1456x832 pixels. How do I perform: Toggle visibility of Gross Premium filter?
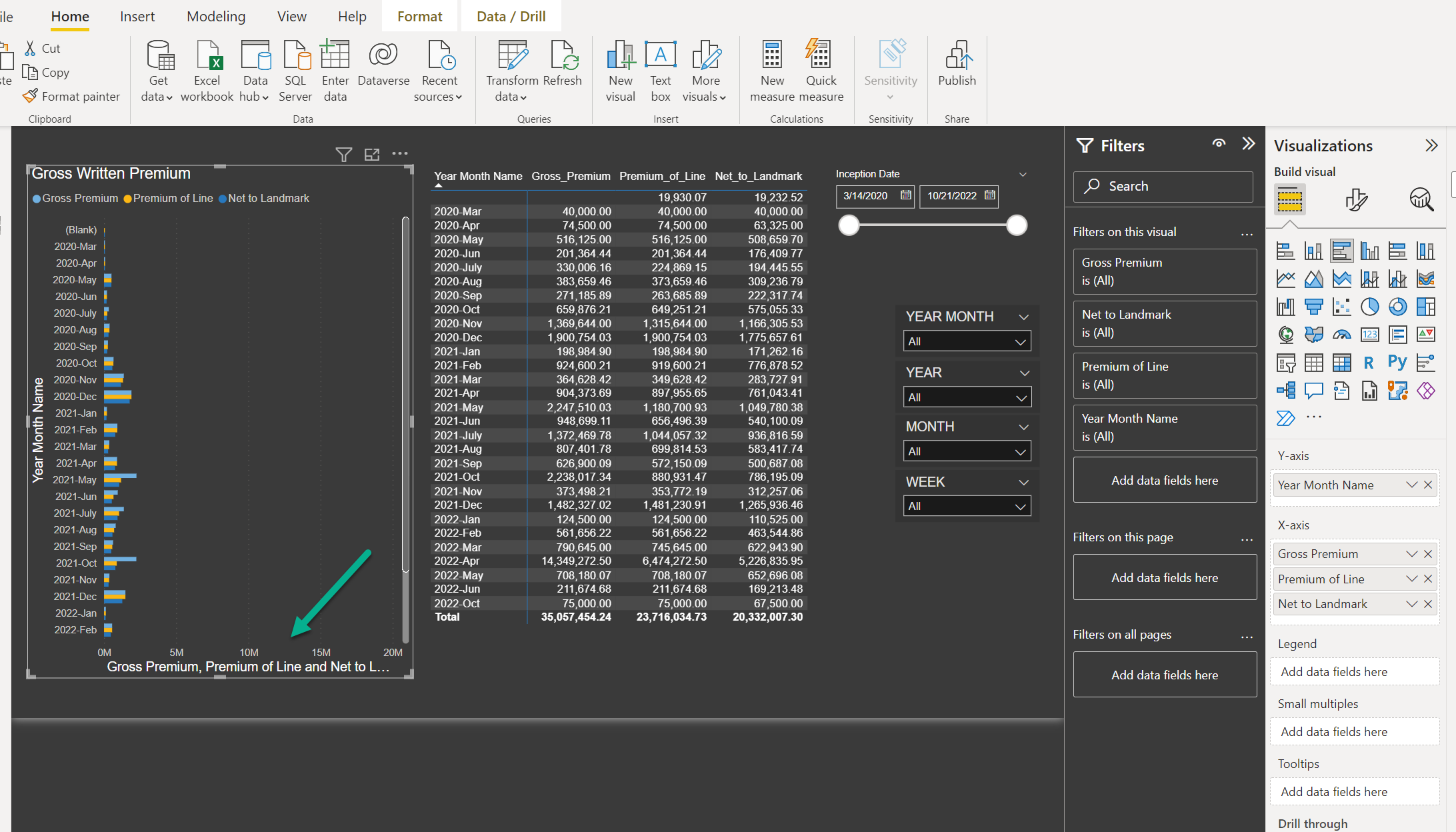click(1242, 262)
